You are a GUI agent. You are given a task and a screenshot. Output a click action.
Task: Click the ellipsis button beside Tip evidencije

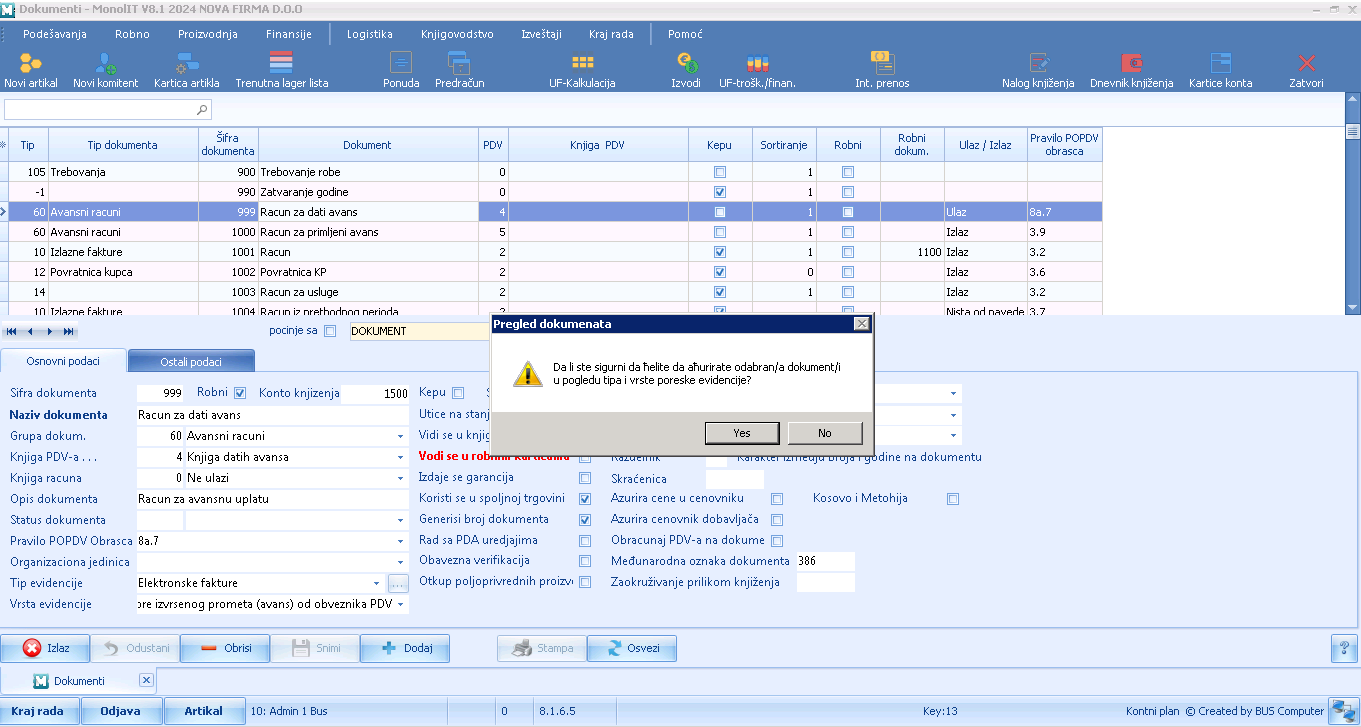pyautogui.click(x=398, y=583)
